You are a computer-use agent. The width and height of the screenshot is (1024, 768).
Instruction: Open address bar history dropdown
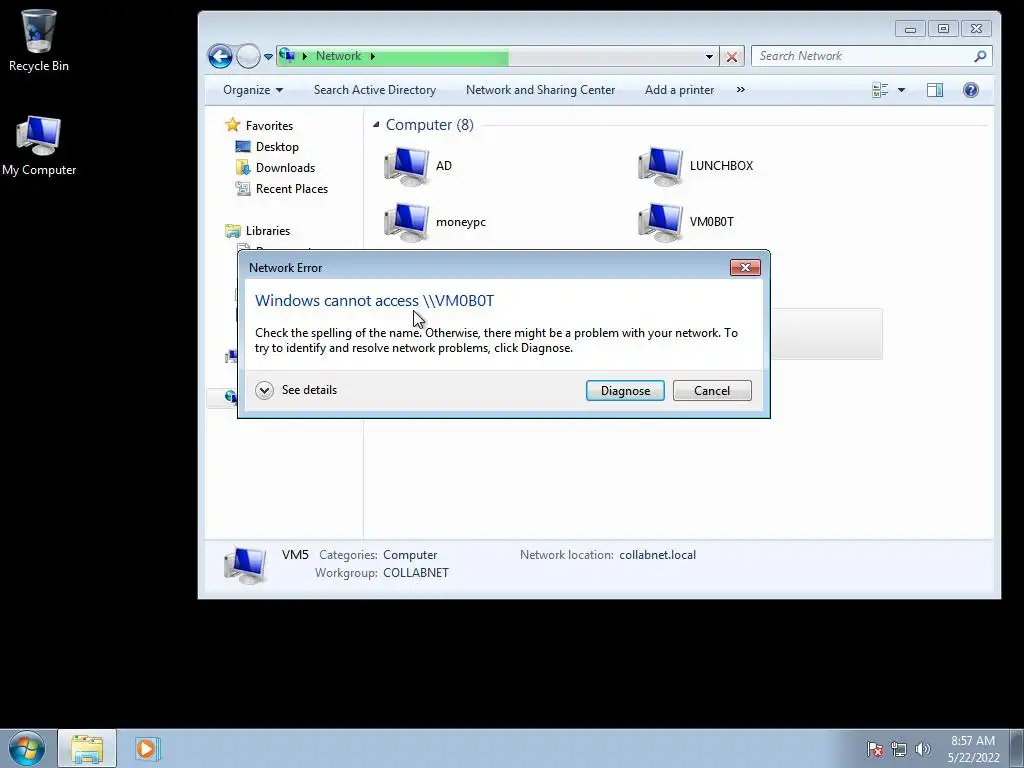click(709, 57)
